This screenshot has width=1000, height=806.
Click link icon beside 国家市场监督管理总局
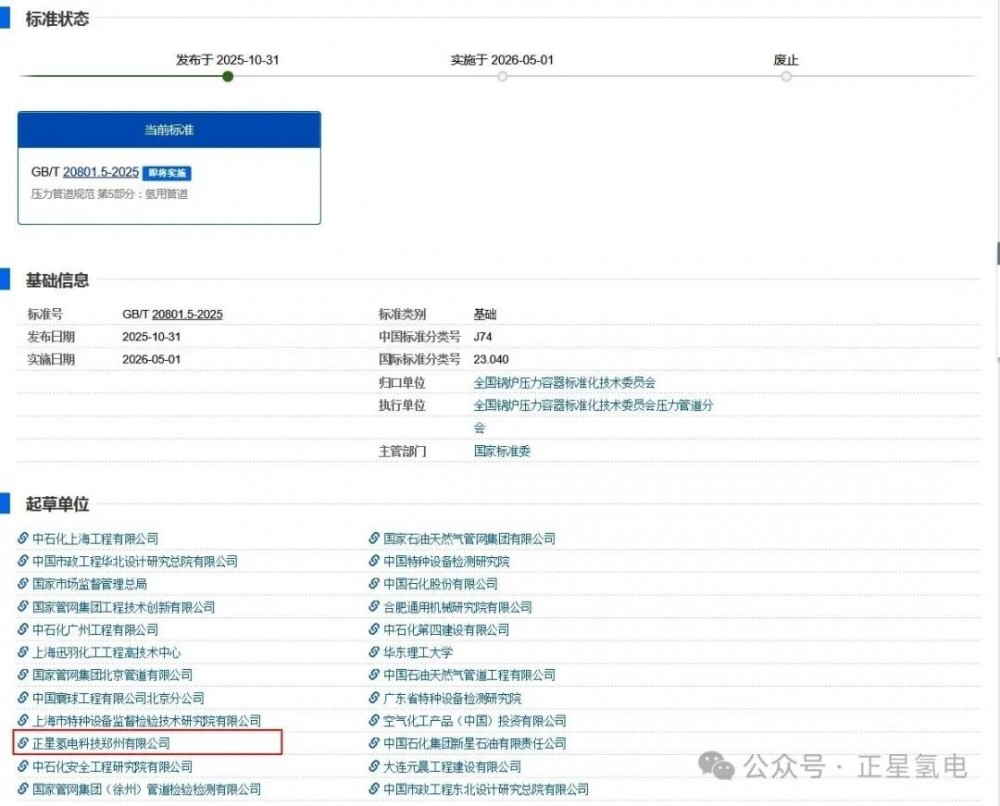coord(23,584)
